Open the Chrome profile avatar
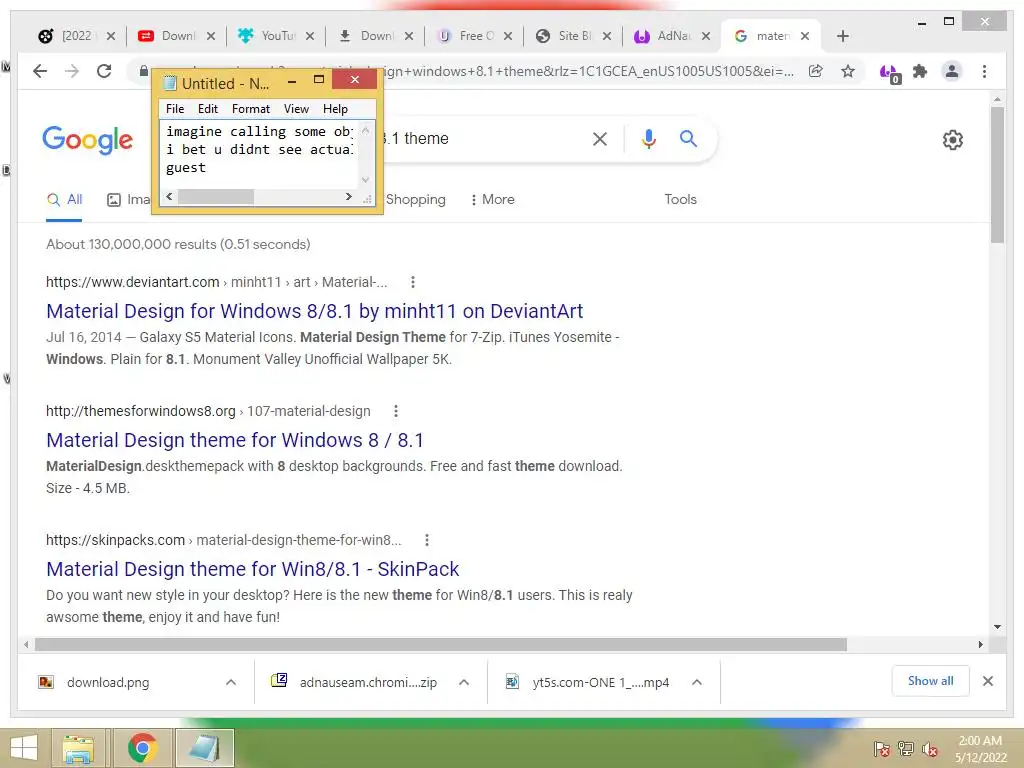Image resolution: width=1024 pixels, height=768 pixels. (952, 71)
